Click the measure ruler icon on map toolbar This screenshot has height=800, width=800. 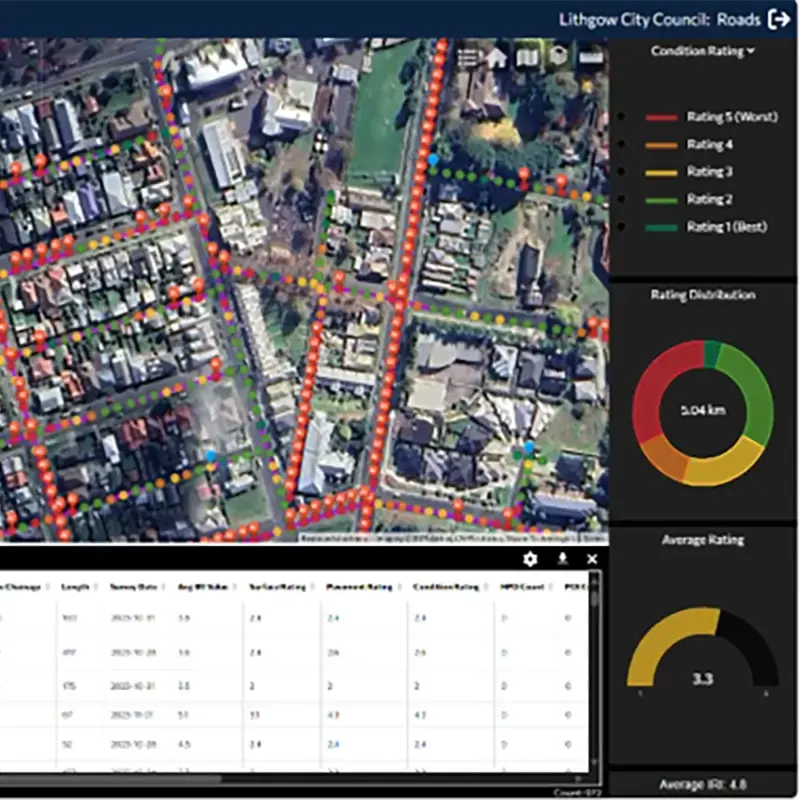pos(590,57)
